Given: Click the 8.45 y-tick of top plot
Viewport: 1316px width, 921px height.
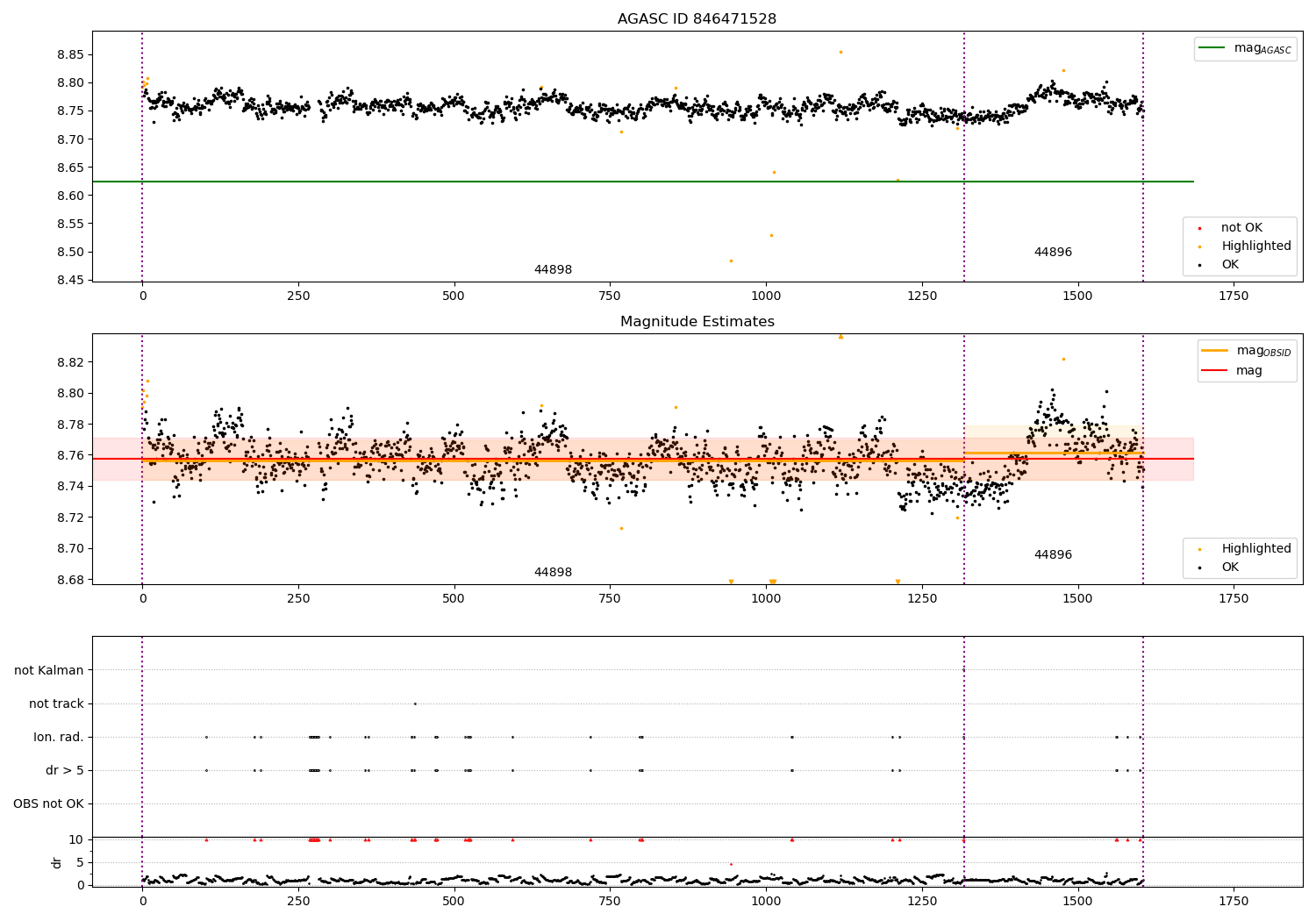Looking at the screenshot, I should pos(70,281).
